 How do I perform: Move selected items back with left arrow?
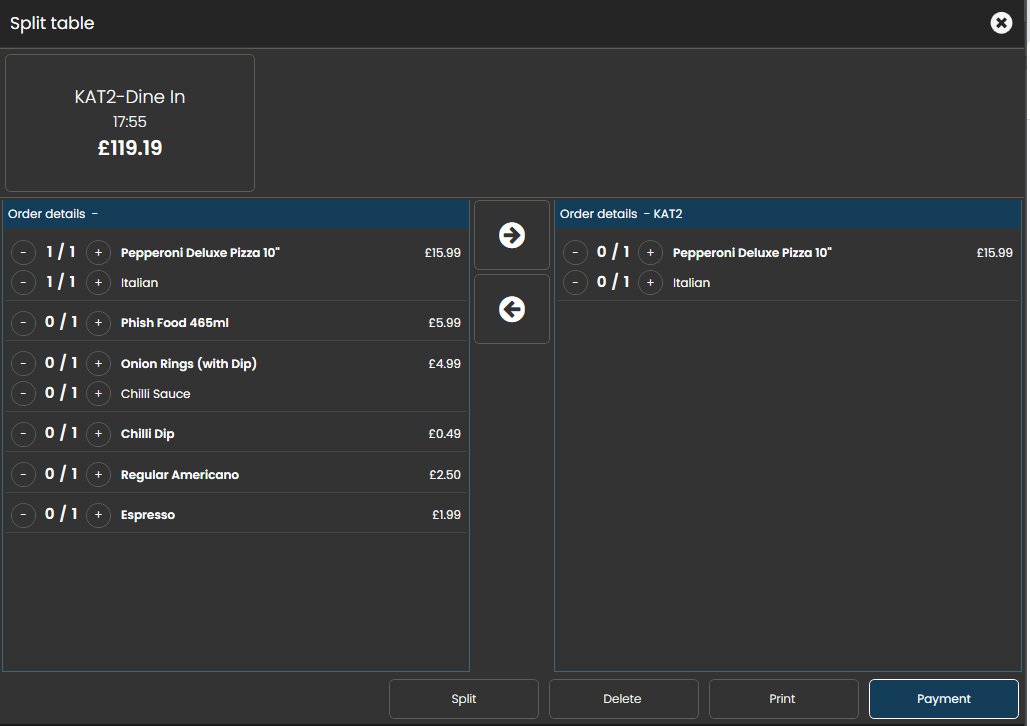click(x=512, y=310)
